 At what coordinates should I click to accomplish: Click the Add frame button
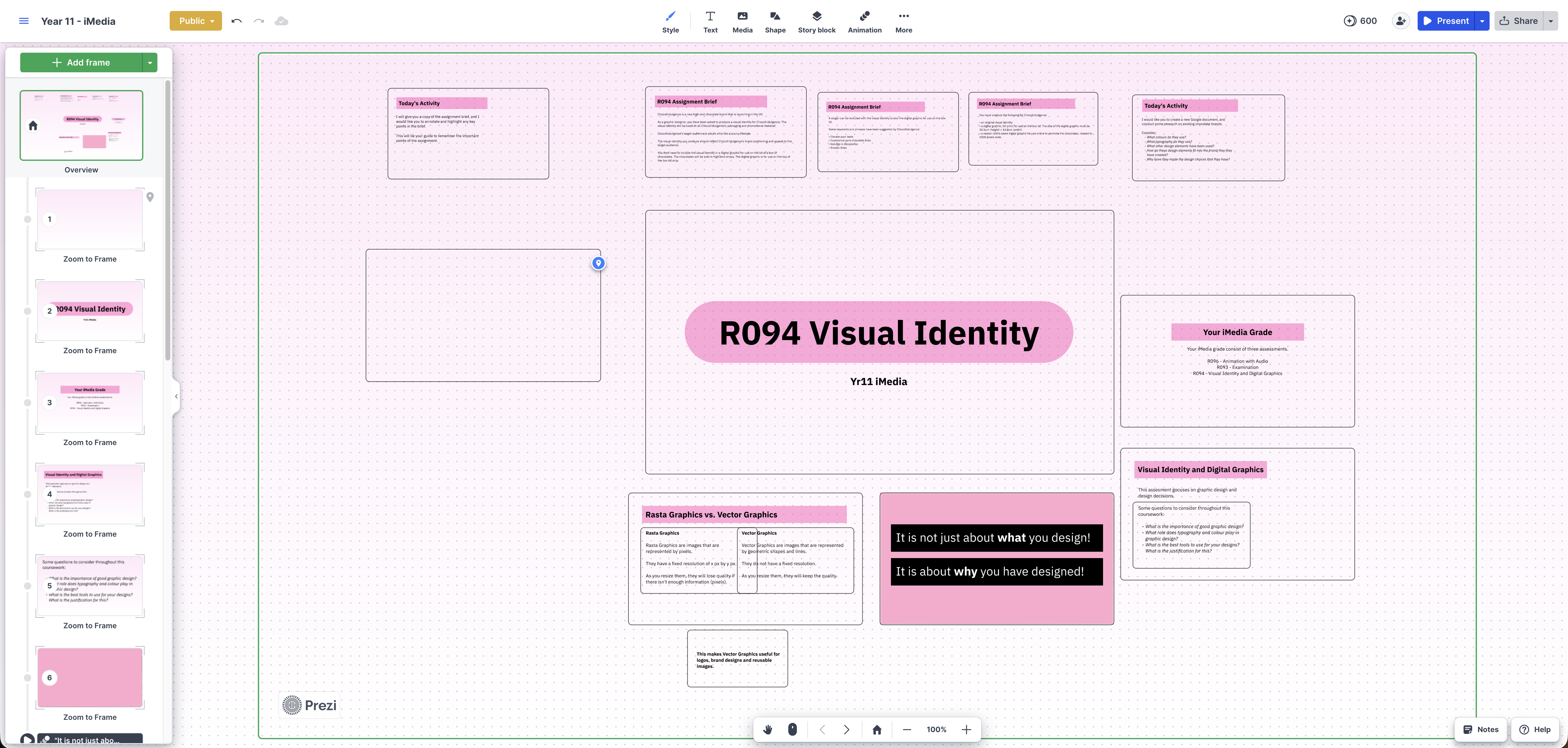click(81, 62)
